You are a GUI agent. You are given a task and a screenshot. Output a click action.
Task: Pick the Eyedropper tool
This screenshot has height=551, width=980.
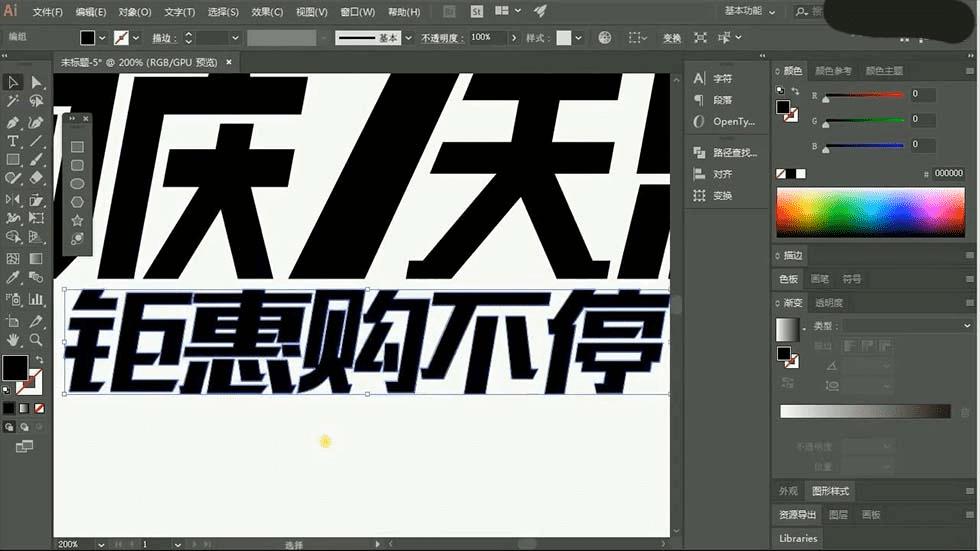click(12, 277)
